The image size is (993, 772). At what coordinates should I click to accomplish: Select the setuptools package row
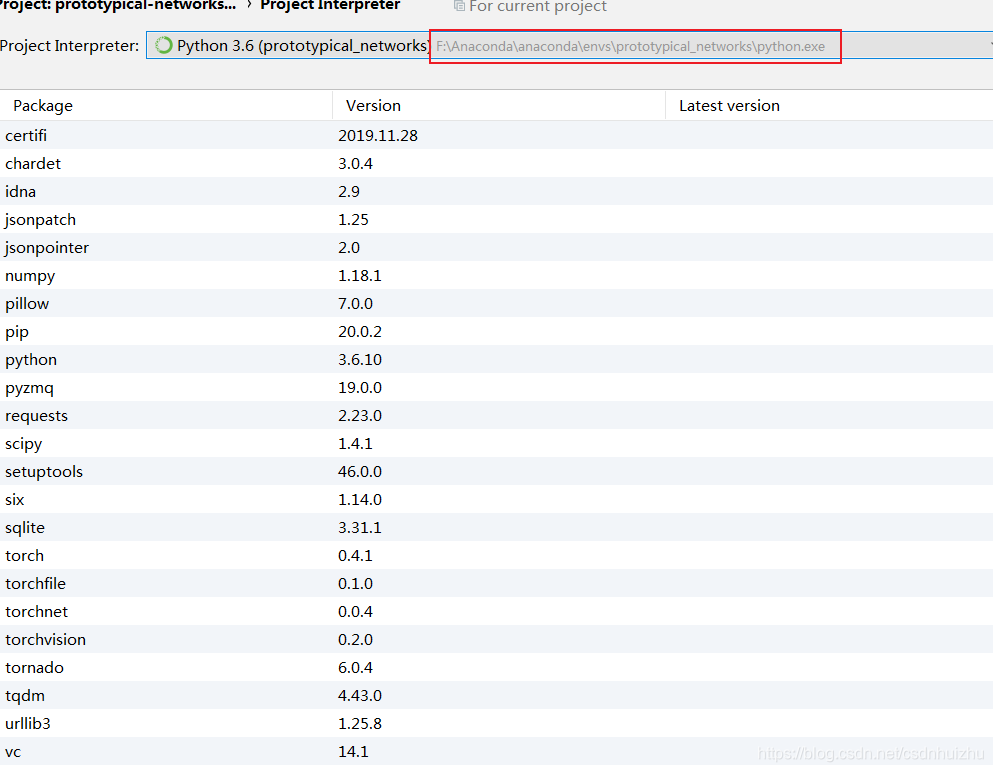click(496, 472)
